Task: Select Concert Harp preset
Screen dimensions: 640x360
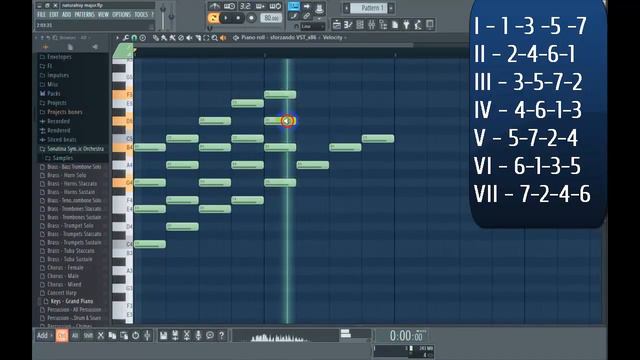Action: click(x=62, y=293)
